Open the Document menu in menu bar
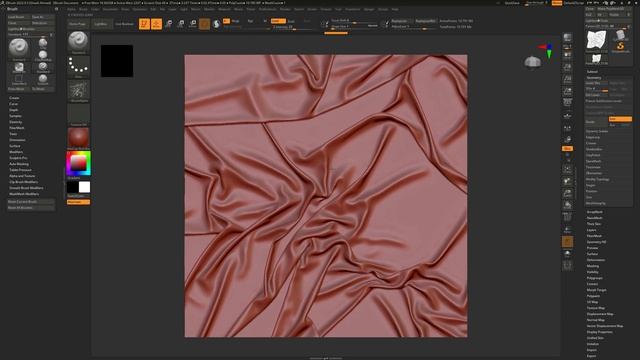The height and width of the screenshot is (360, 640). [110, 9]
